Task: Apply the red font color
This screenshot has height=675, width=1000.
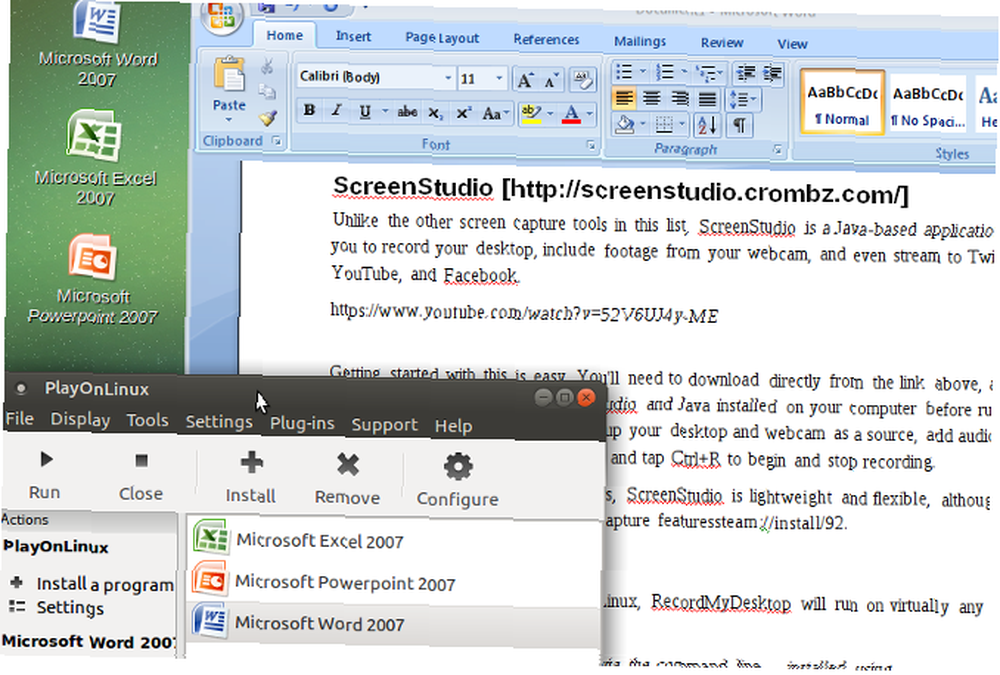Action: (x=571, y=115)
